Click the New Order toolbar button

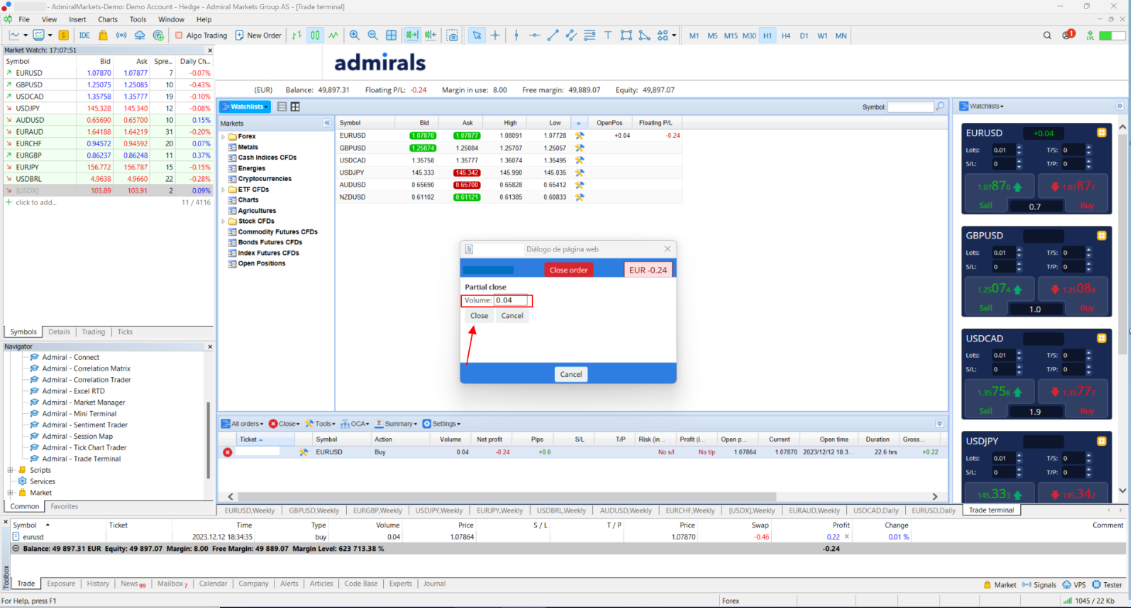(258, 35)
